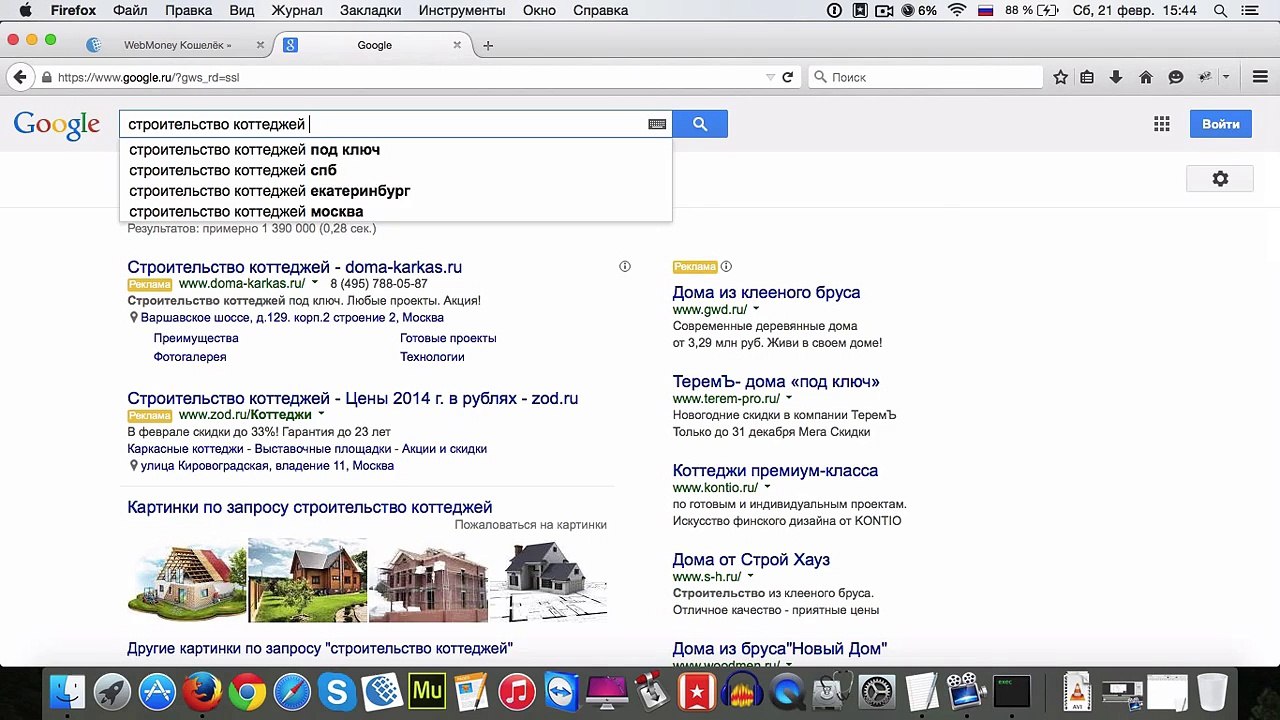Expand the dropdown arrow next to www.gwd.ru
1280x720 pixels.
pos(756,309)
